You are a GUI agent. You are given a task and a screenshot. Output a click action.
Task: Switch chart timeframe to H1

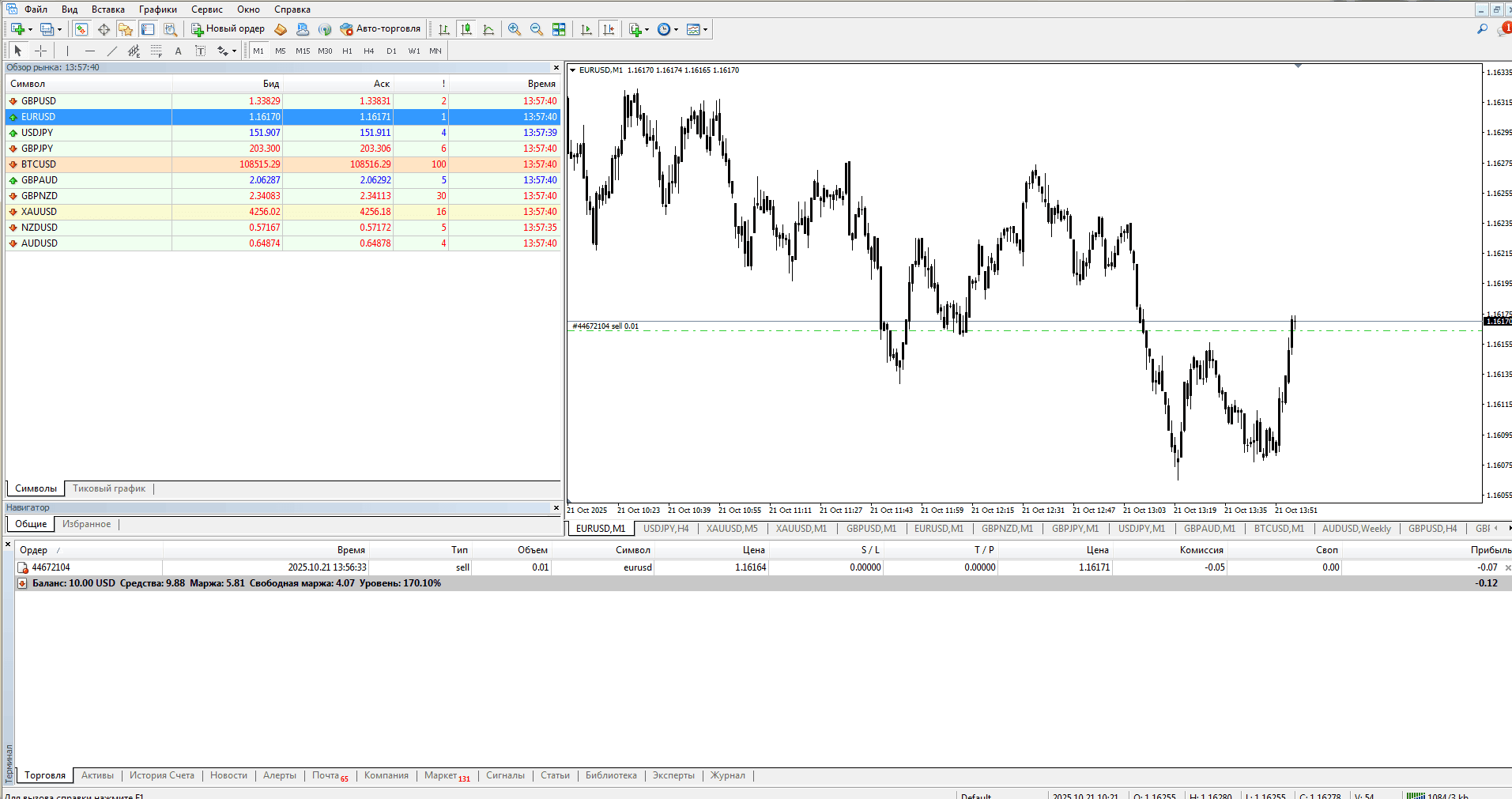(x=347, y=51)
